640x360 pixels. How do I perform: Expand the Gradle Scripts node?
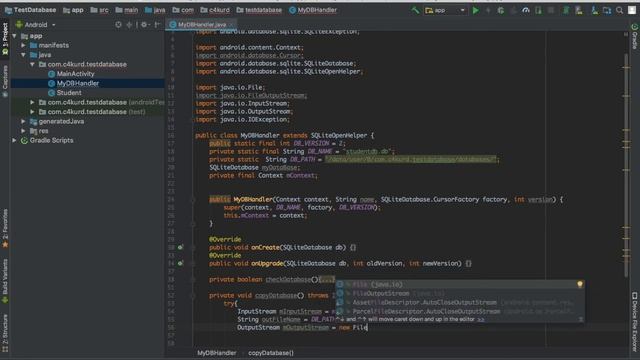15,140
